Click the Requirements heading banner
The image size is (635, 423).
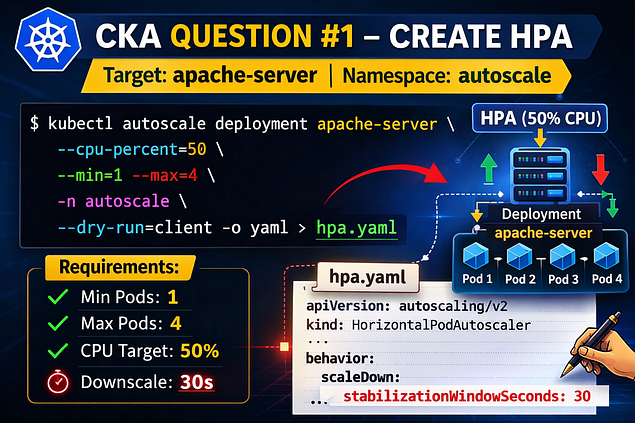click(119, 267)
